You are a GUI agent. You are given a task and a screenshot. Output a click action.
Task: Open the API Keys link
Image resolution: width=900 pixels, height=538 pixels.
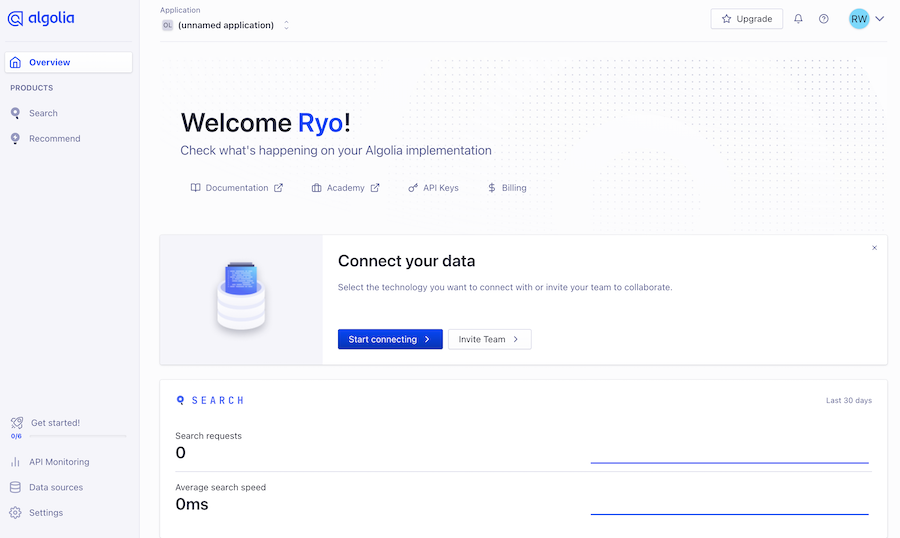click(433, 188)
